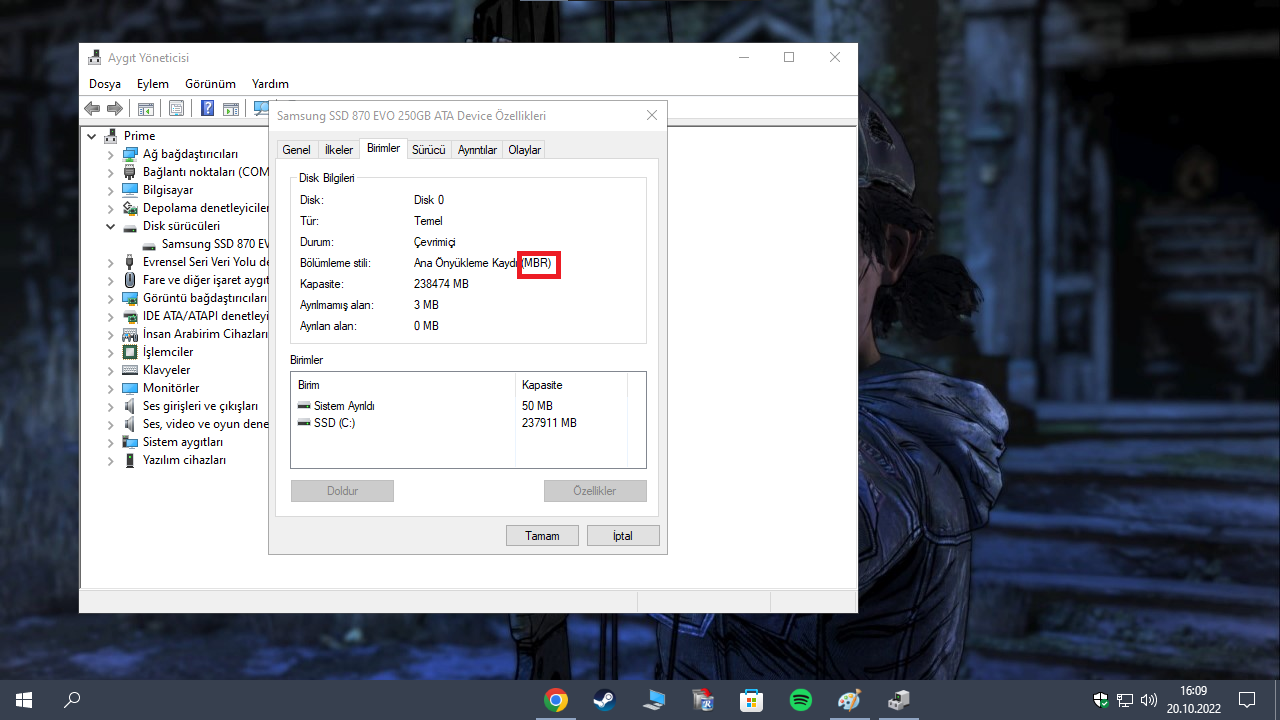Select the Monitörler tree item

pyautogui.click(x=171, y=388)
